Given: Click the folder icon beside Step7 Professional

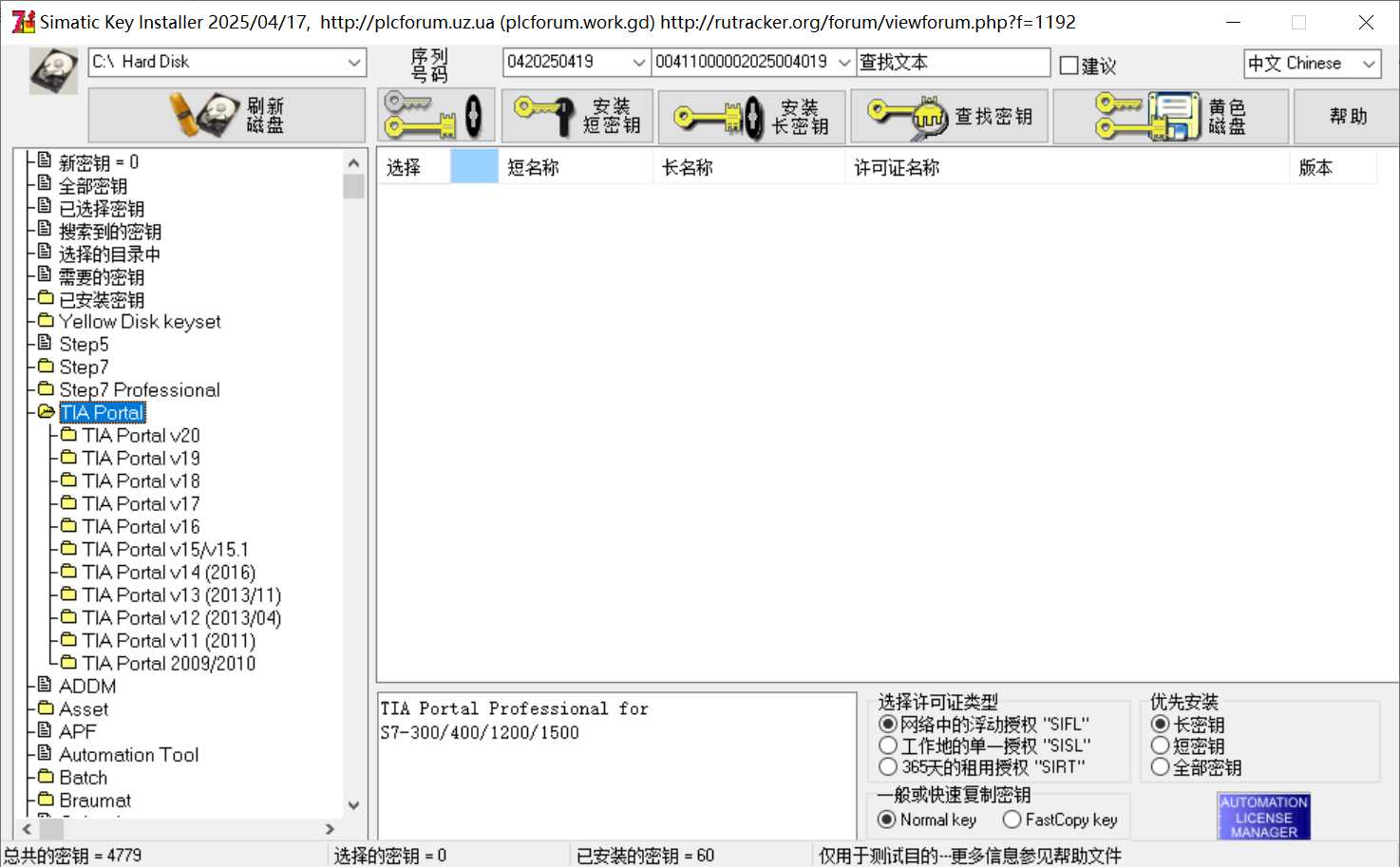Looking at the screenshot, I should 45,388.
